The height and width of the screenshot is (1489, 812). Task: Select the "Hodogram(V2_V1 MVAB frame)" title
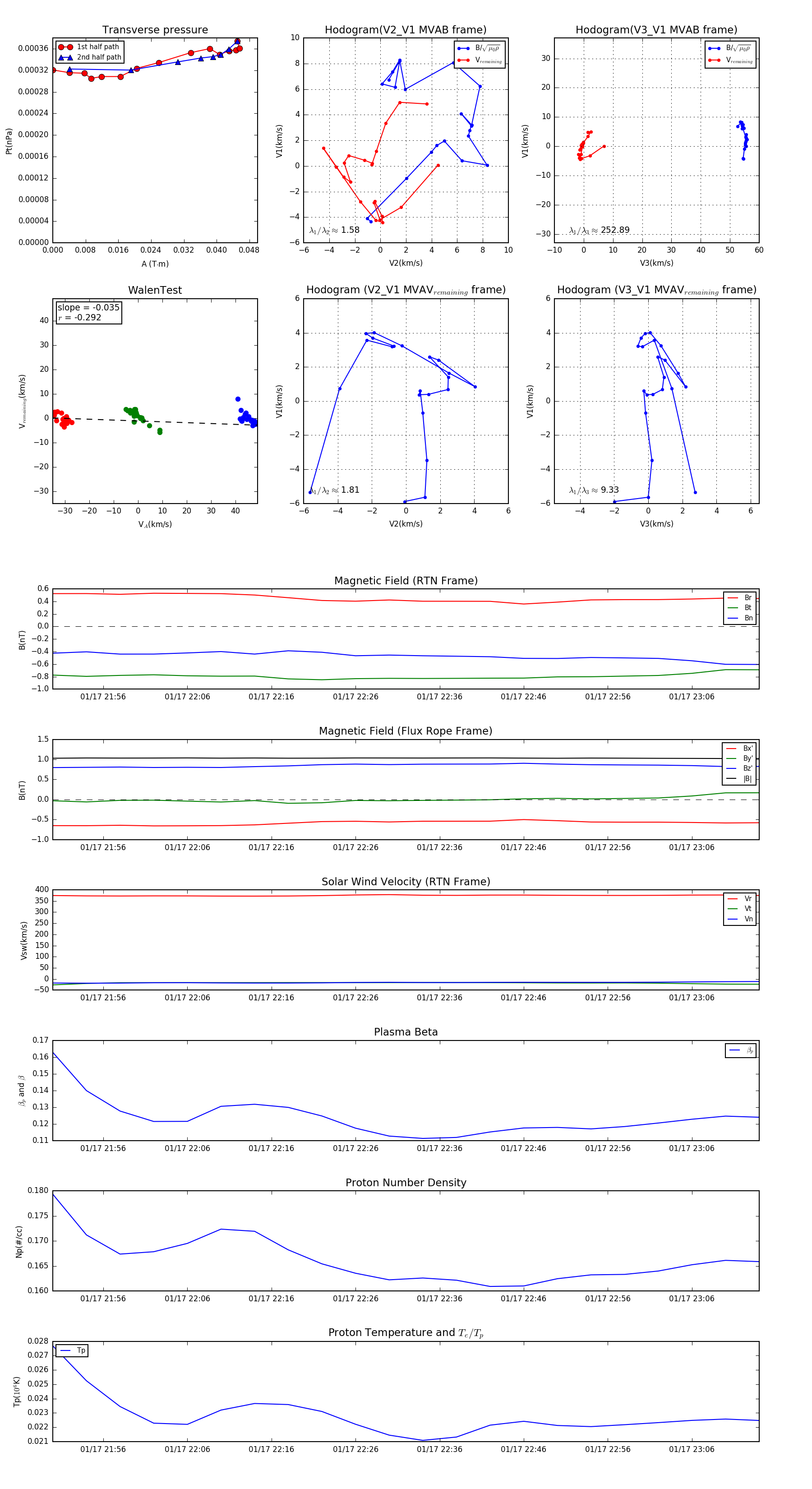coord(406,30)
